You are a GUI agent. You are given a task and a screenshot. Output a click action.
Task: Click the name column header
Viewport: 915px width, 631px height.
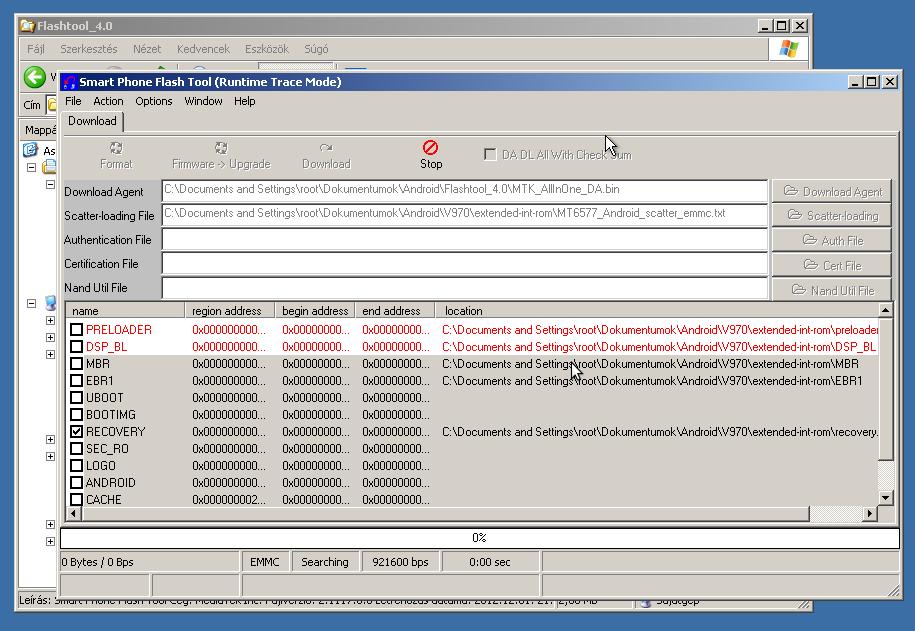coord(125,311)
